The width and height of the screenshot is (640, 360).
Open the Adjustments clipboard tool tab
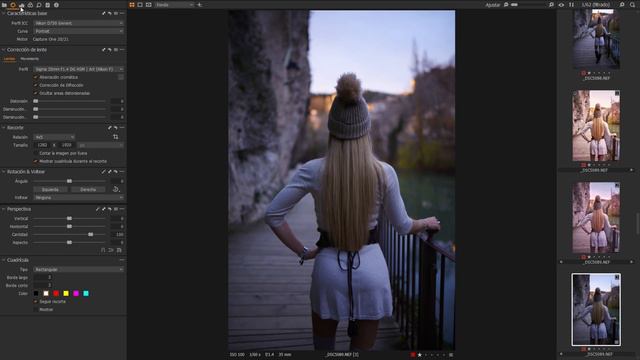pyautogui.click(x=47, y=5)
